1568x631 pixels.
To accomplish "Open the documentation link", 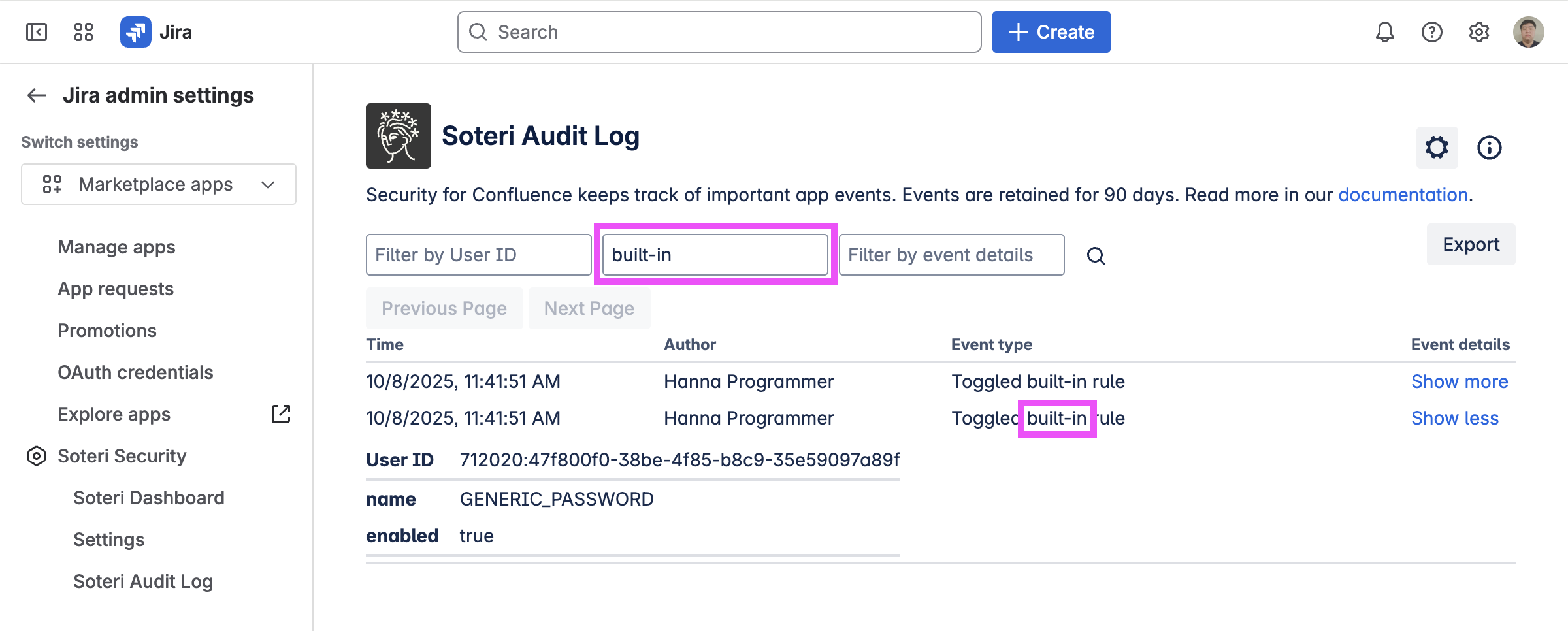I will (1403, 195).
